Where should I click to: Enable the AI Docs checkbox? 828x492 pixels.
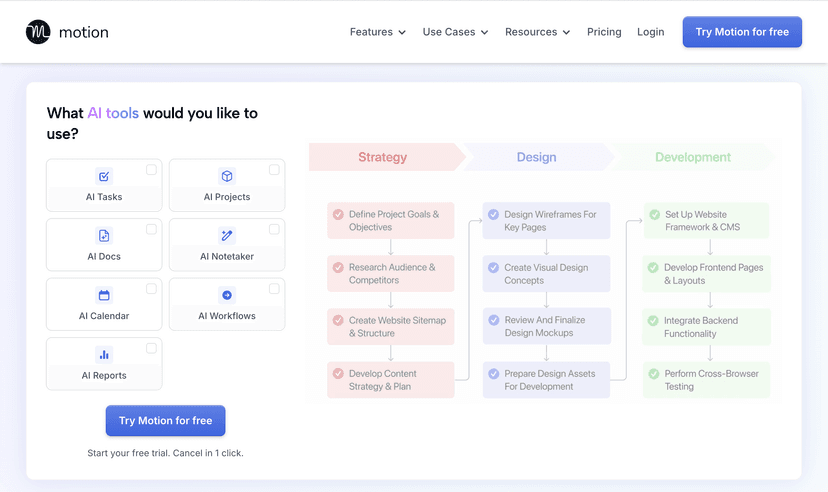pos(151,229)
